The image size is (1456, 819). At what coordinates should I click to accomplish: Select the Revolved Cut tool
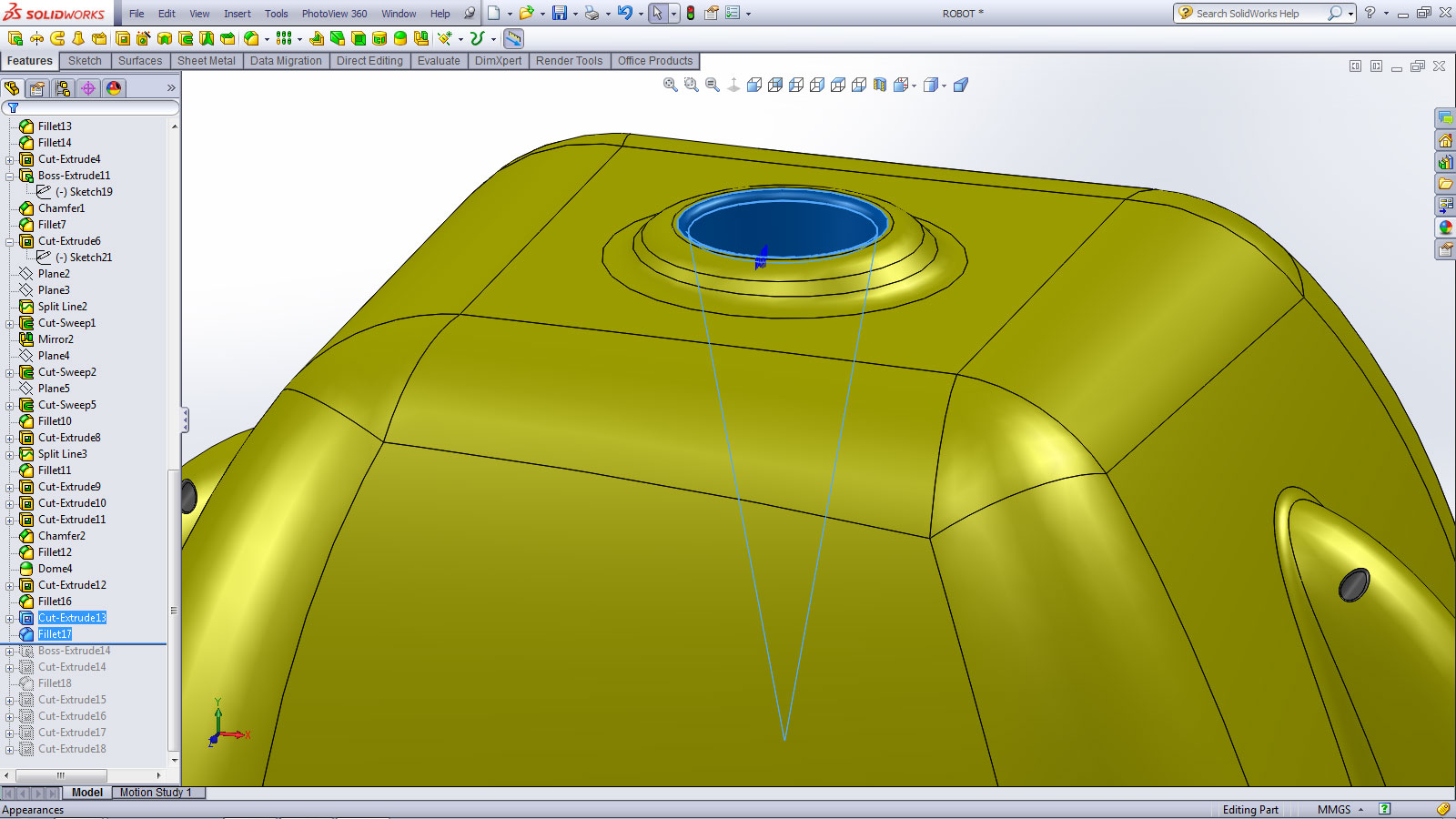[x=164, y=38]
